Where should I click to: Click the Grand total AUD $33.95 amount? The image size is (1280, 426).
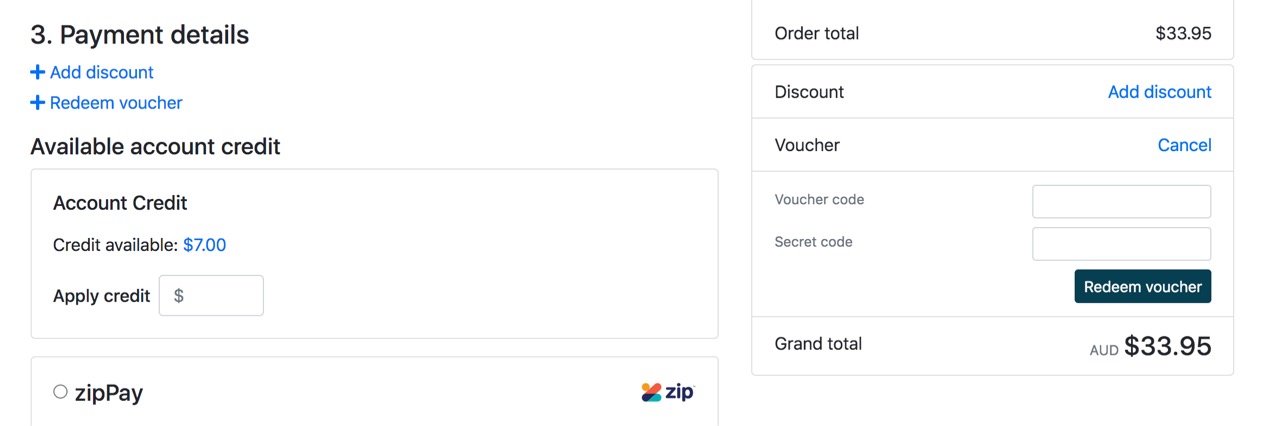pyautogui.click(x=1150, y=346)
